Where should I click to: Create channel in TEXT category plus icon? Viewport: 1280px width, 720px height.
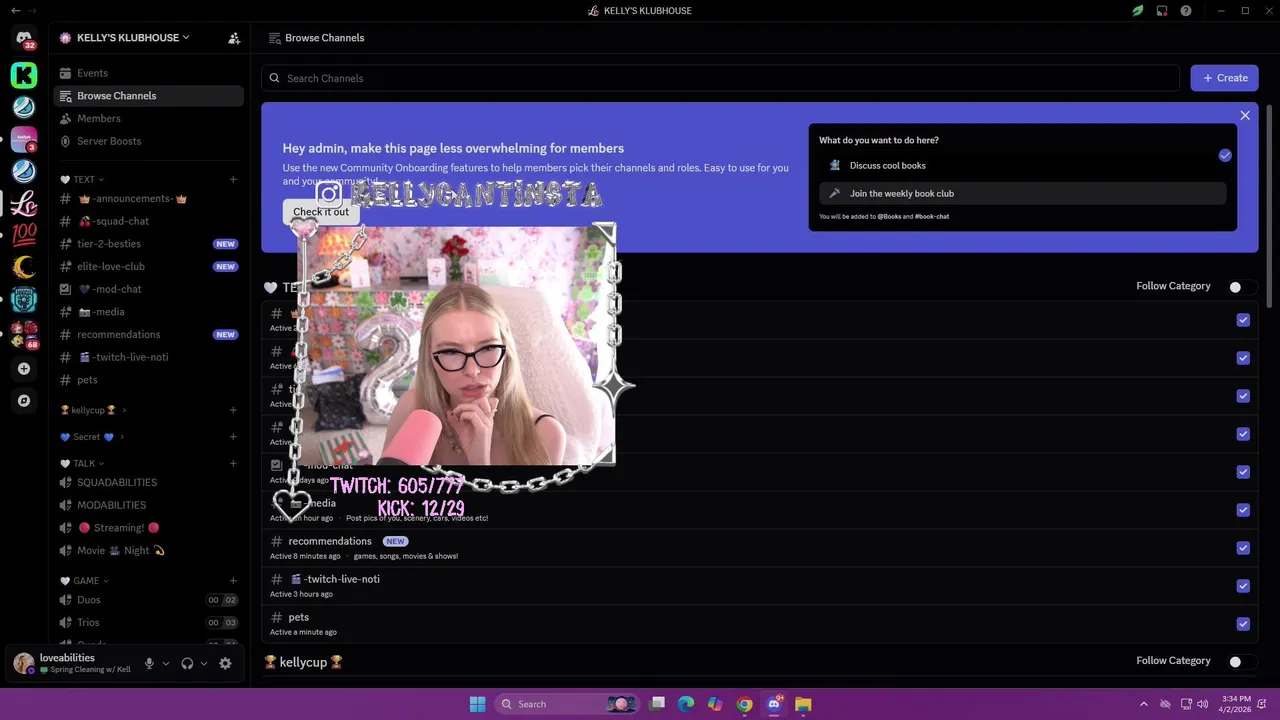[233, 180]
